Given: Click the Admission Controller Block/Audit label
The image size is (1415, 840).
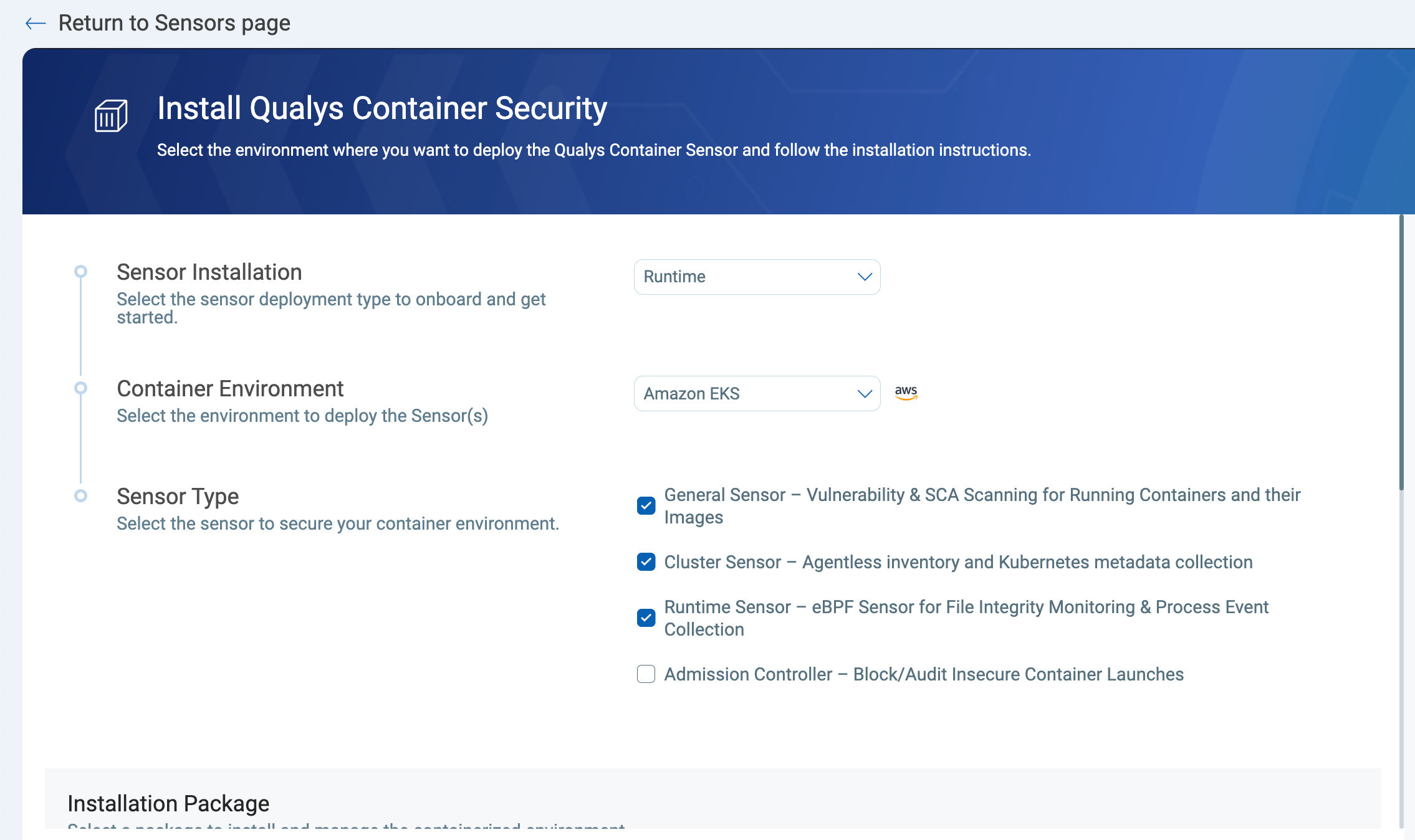Looking at the screenshot, I should [924, 674].
